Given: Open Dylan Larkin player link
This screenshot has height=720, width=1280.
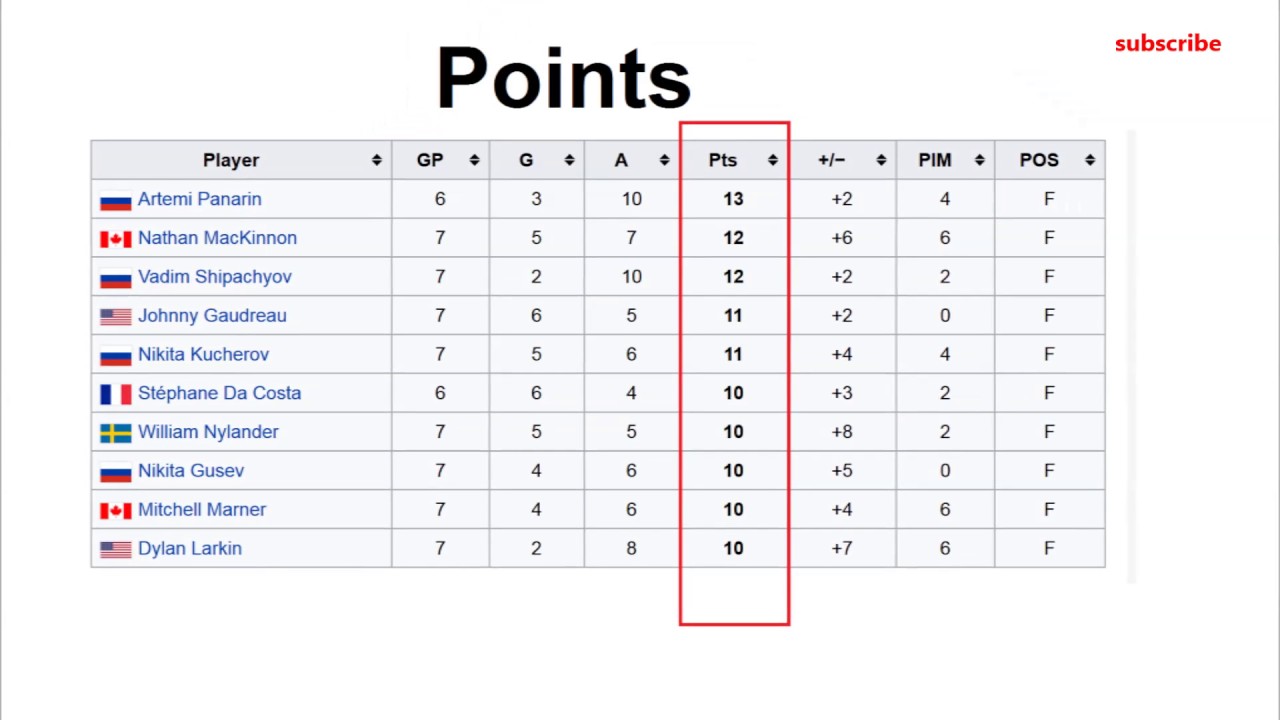Looking at the screenshot, I should (189, 549).
